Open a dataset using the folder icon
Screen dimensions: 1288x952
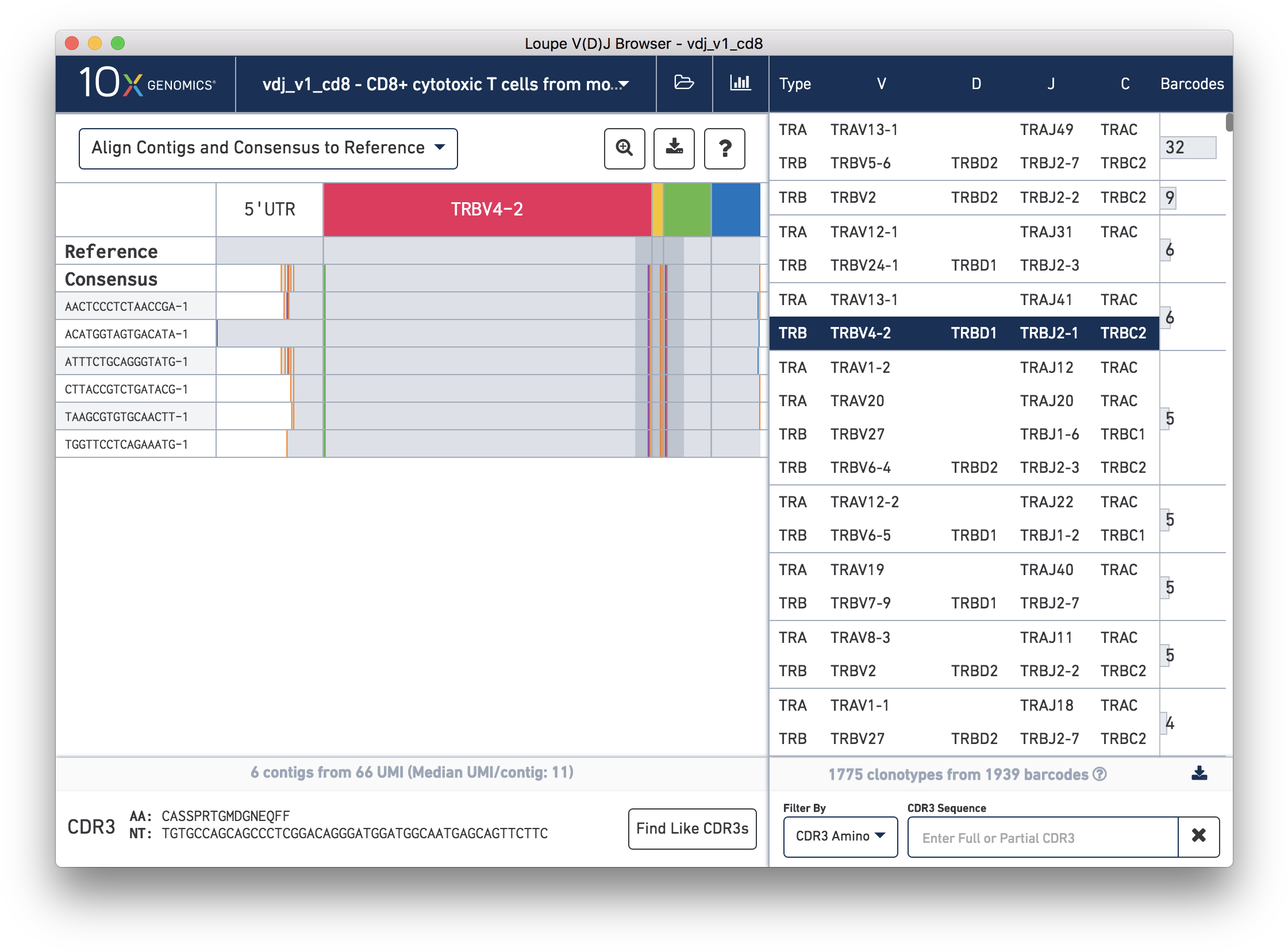(684, 83)
